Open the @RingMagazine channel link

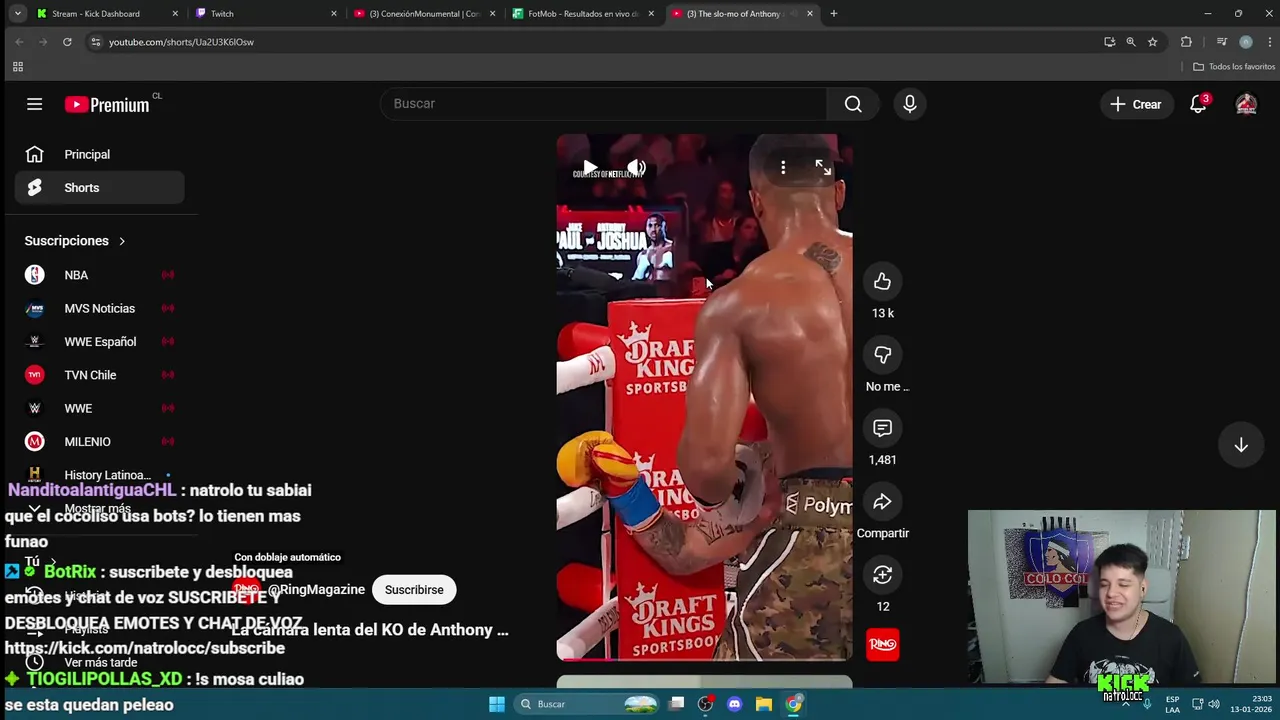(x=315, y=590)
